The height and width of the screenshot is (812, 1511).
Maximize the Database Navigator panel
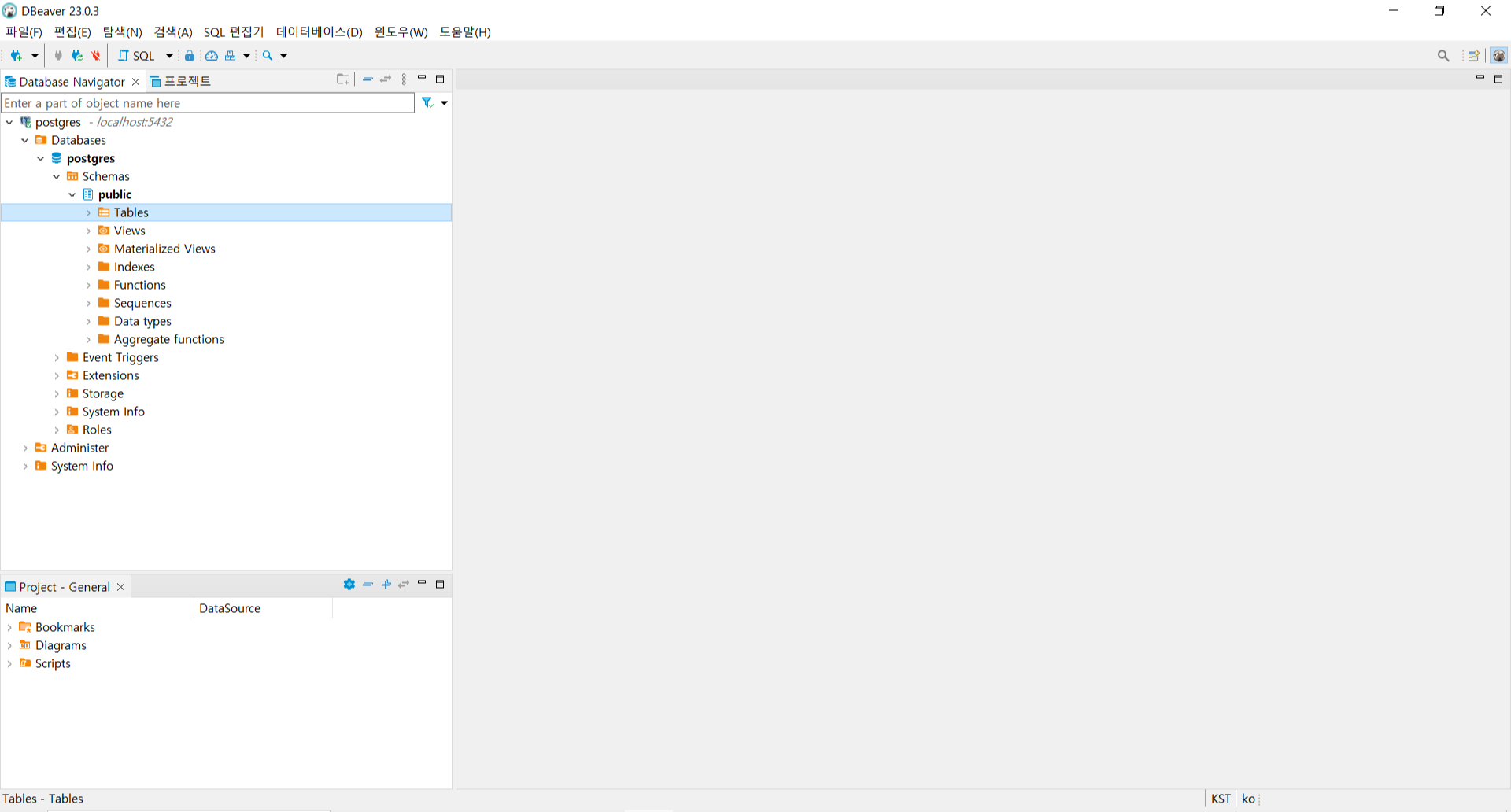[440, 79]
